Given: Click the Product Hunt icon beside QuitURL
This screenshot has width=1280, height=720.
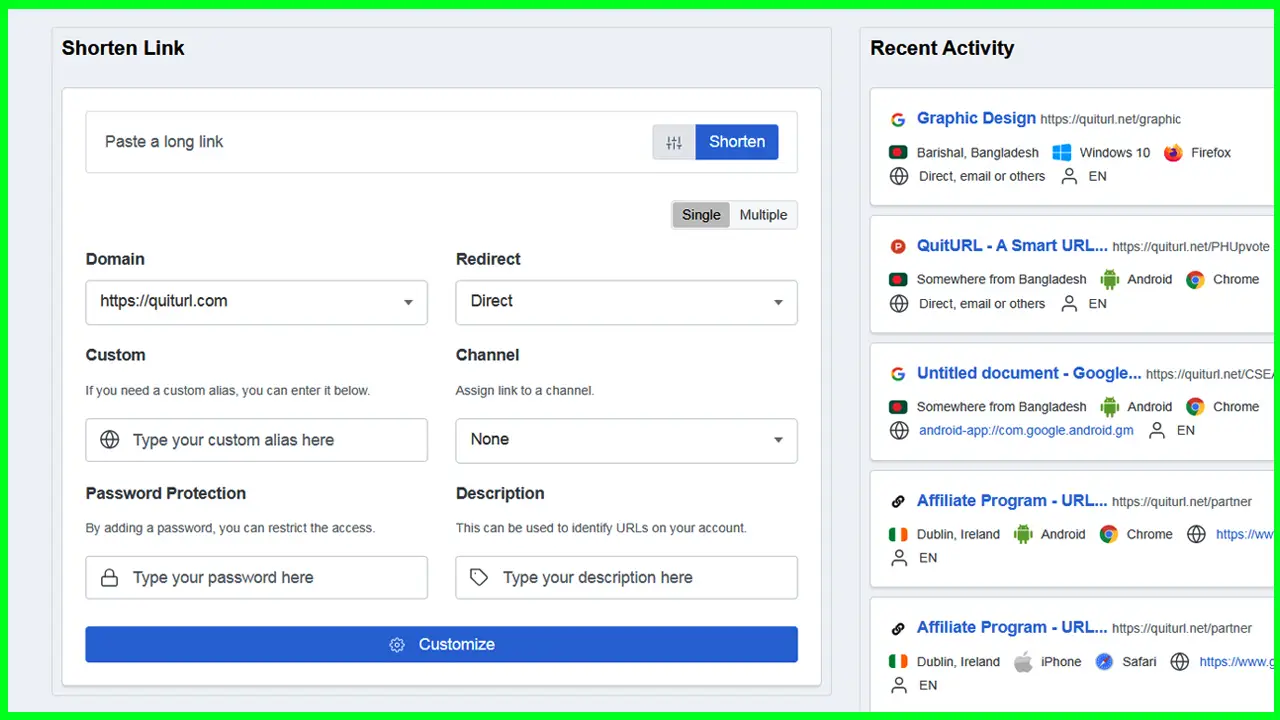Looking at the screenshot, I should (897, 247).
